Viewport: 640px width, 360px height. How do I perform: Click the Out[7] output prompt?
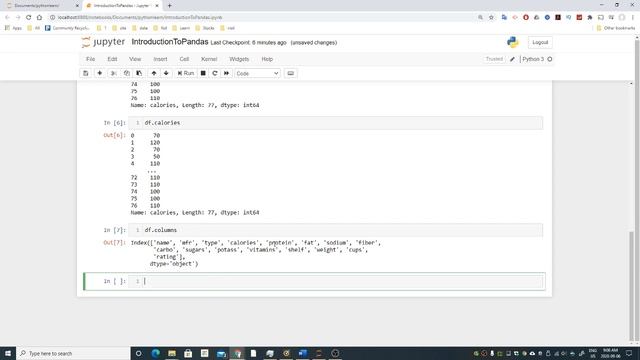point(114,242)
